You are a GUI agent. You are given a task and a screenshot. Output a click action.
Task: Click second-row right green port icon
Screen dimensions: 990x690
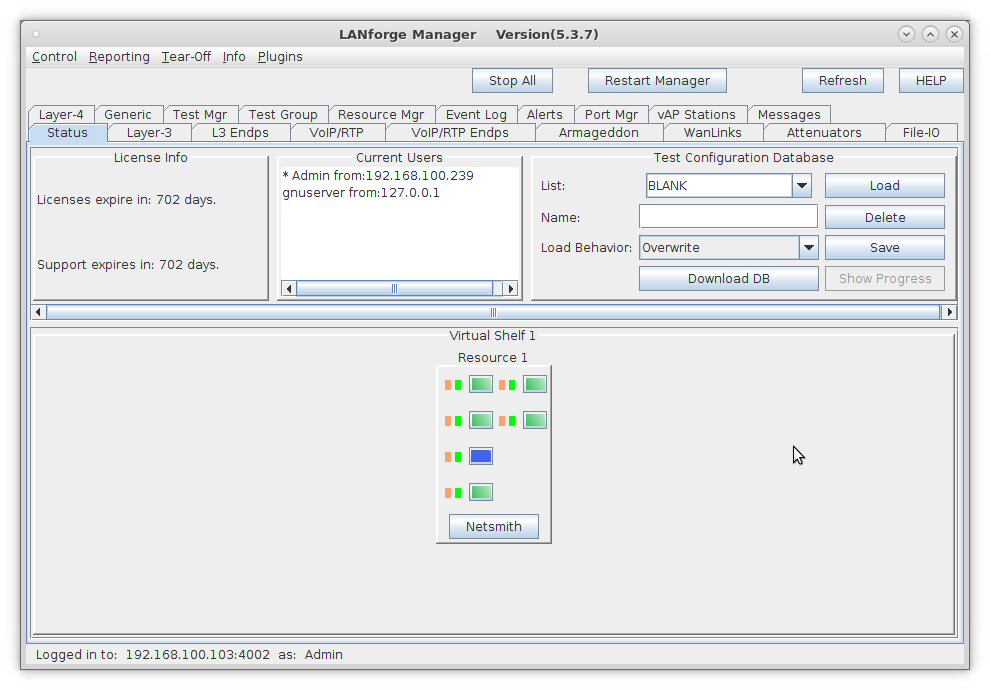point(535,420)
